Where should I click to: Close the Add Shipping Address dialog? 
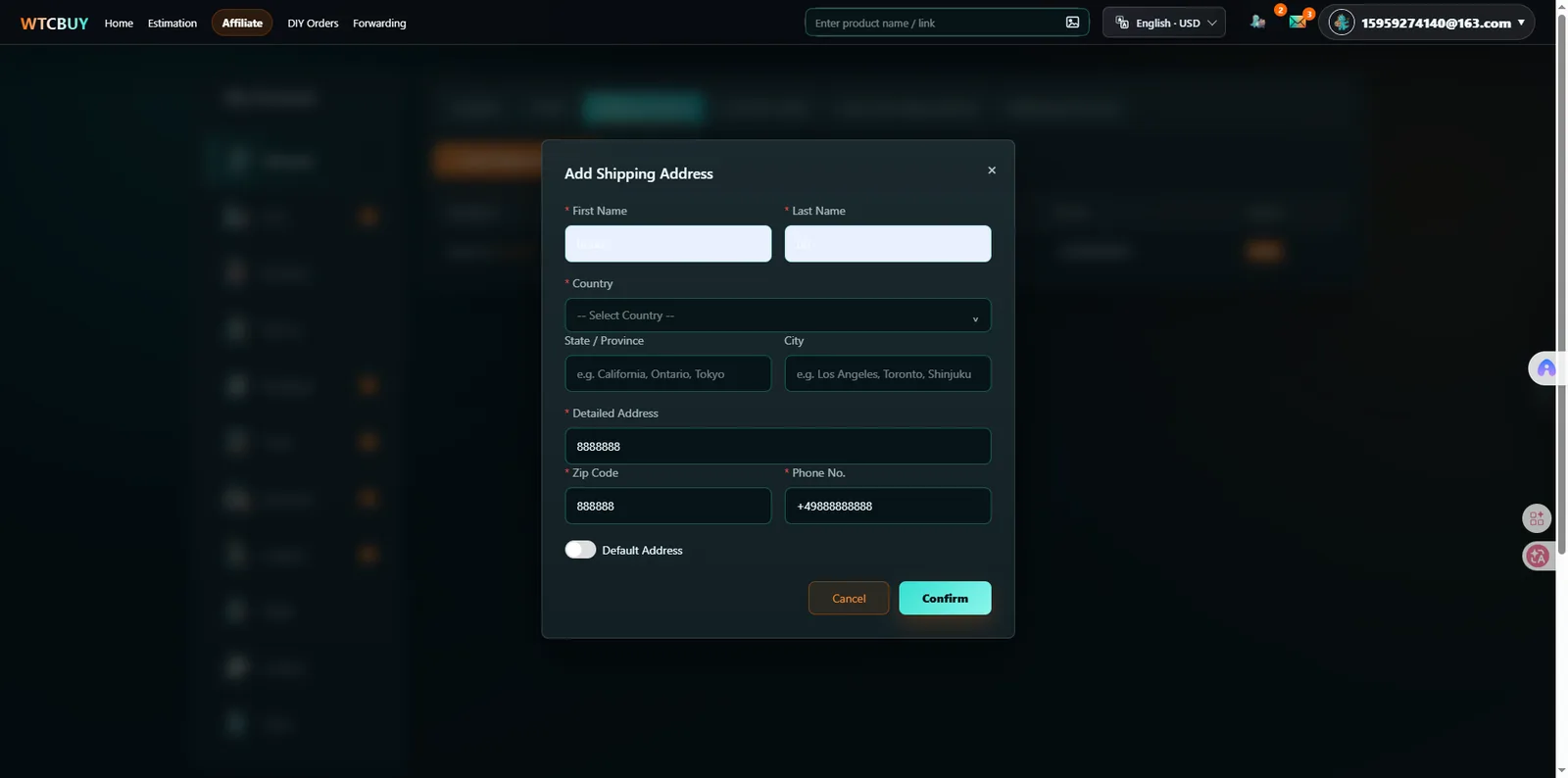coord(992,170)
